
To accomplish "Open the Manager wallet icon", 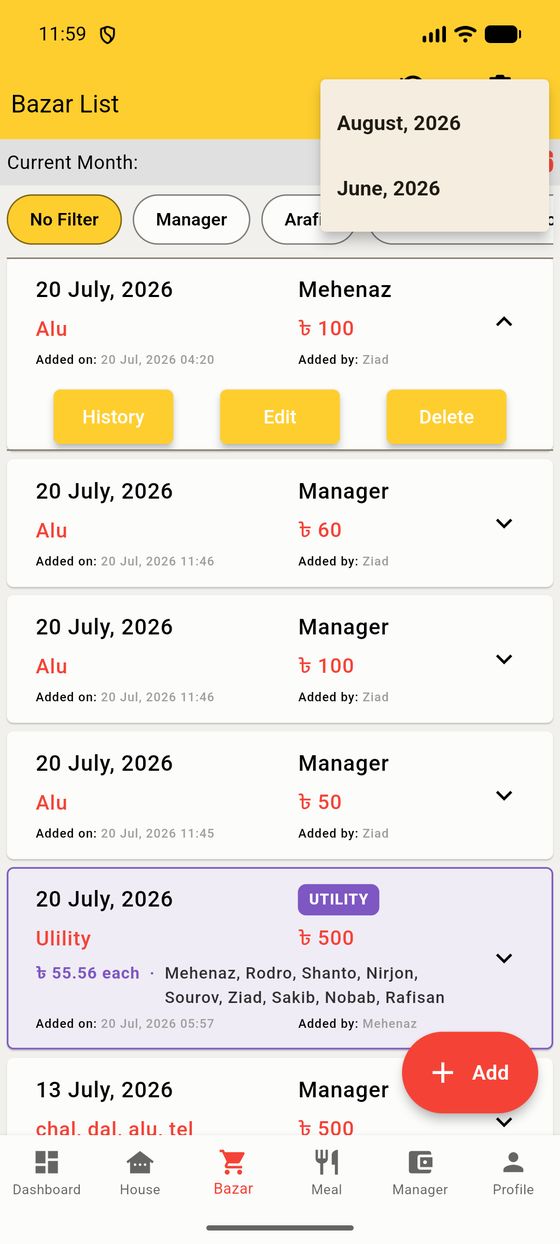I will pos(420,1162).
